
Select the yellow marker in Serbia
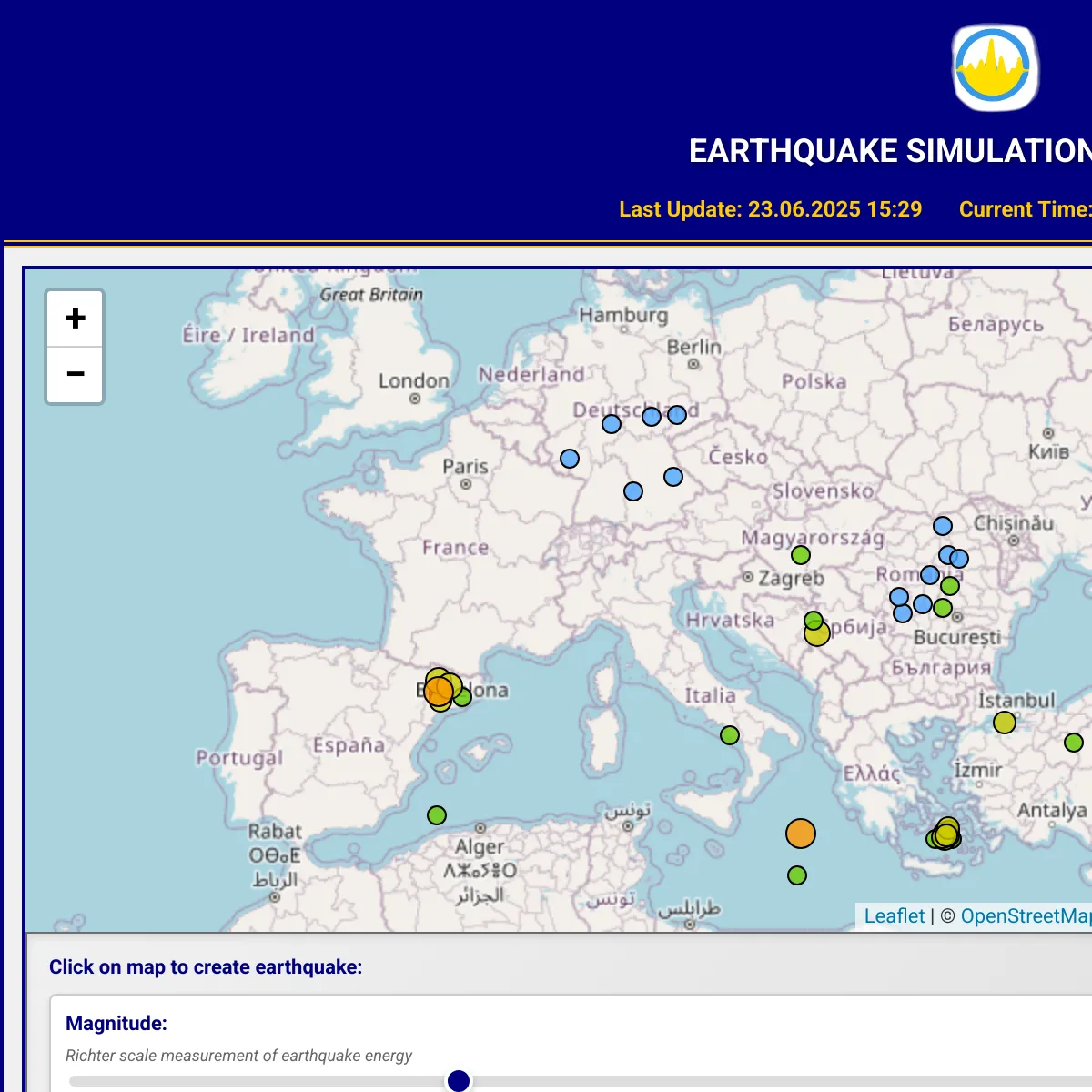pyautogui.click(x=817, y=633)
